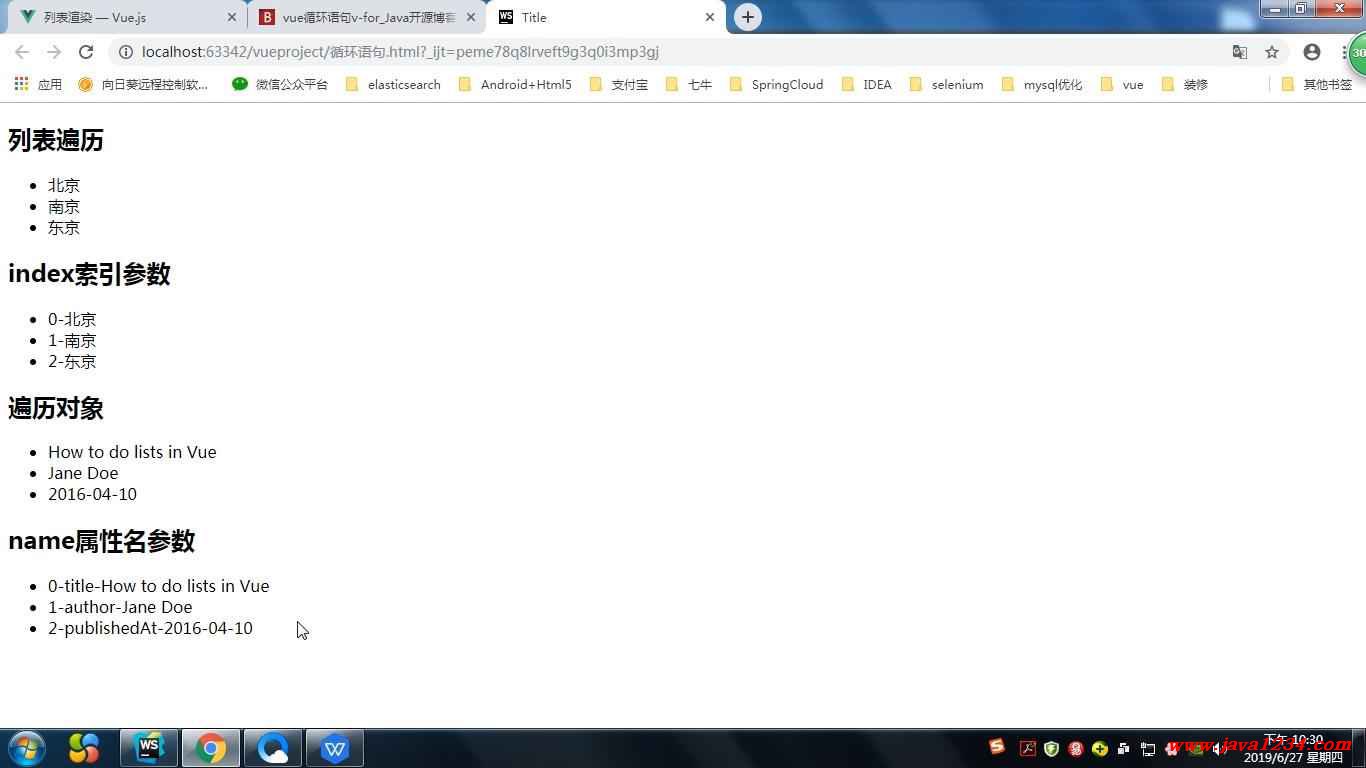This screenshot has height=768, width=1366.
Task: Click the index索引参数 heading
Action: [89, 274]
